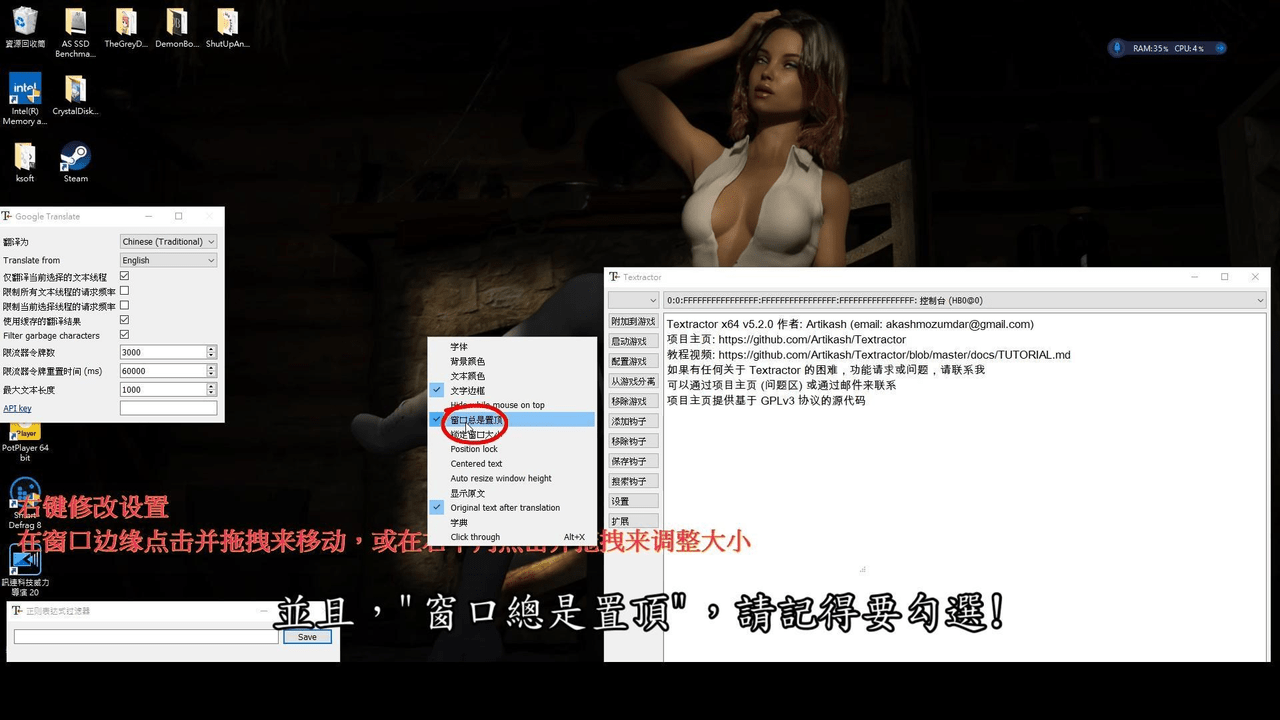Choose 背景颜色 in the context menu
Screen dimensions: 1280x720
click(468, 361)
